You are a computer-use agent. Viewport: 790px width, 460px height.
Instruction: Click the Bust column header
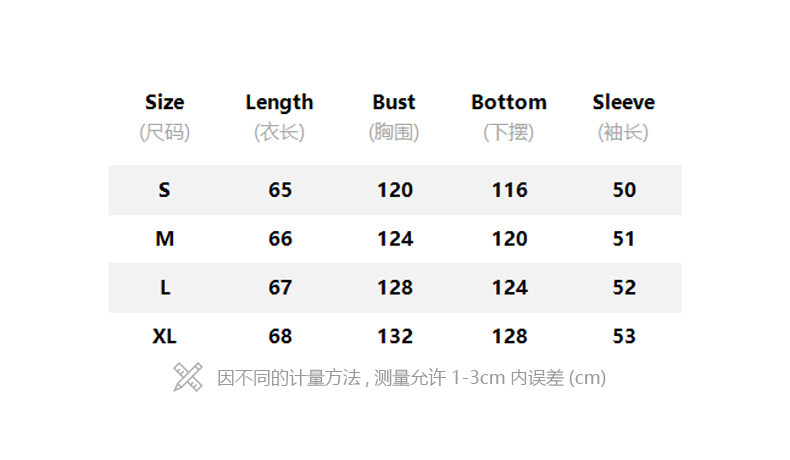point(394,102)
